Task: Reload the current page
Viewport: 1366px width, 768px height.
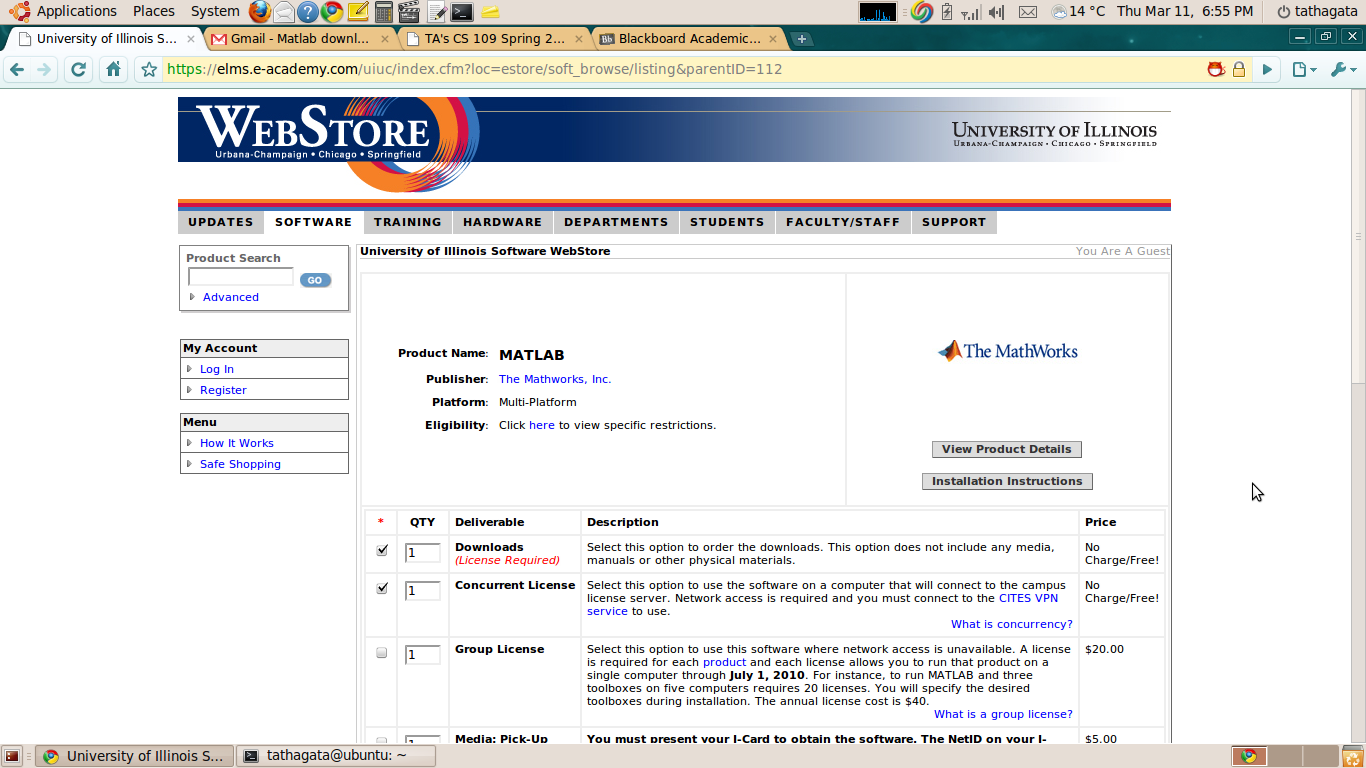Action: (x=79, y=70)
